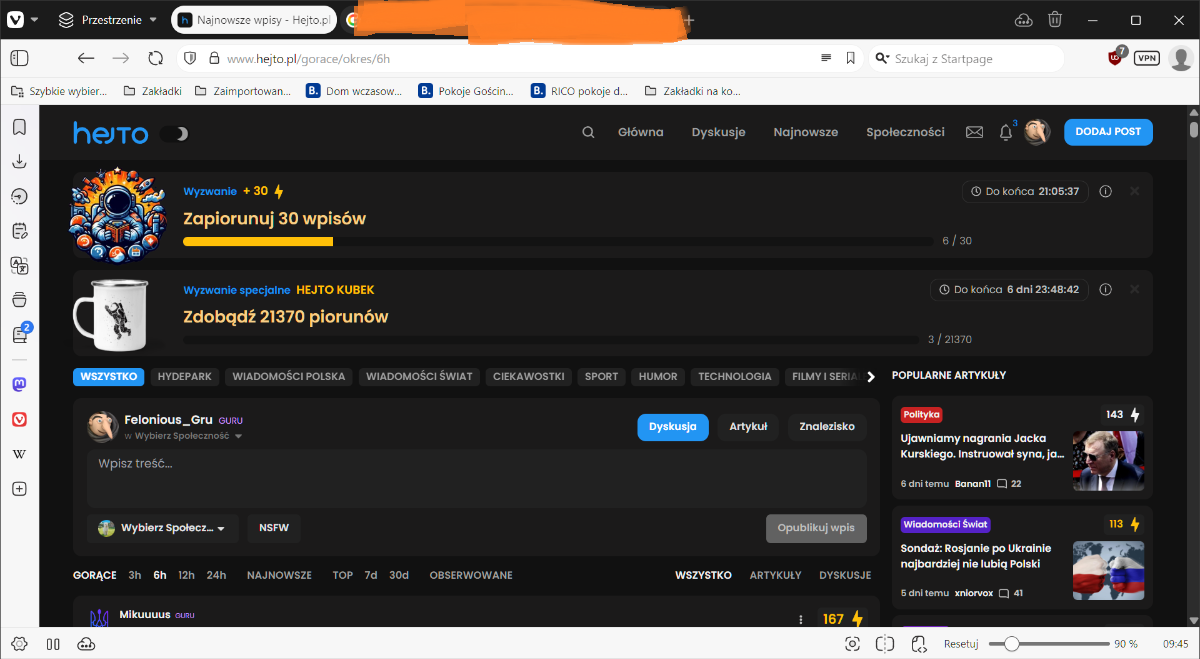Toggle the NSFW option for the post

(x=274, y=528)
